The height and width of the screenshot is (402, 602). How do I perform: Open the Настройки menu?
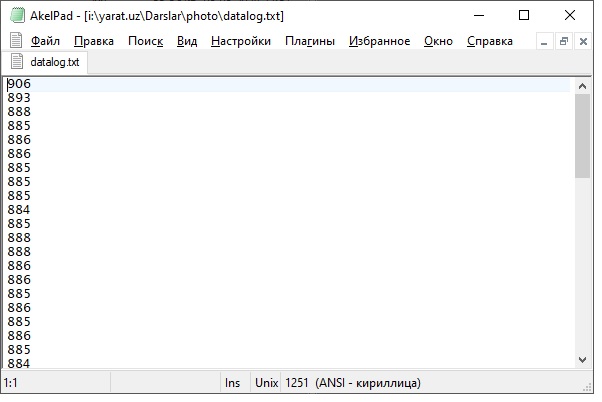click(241, 41)
